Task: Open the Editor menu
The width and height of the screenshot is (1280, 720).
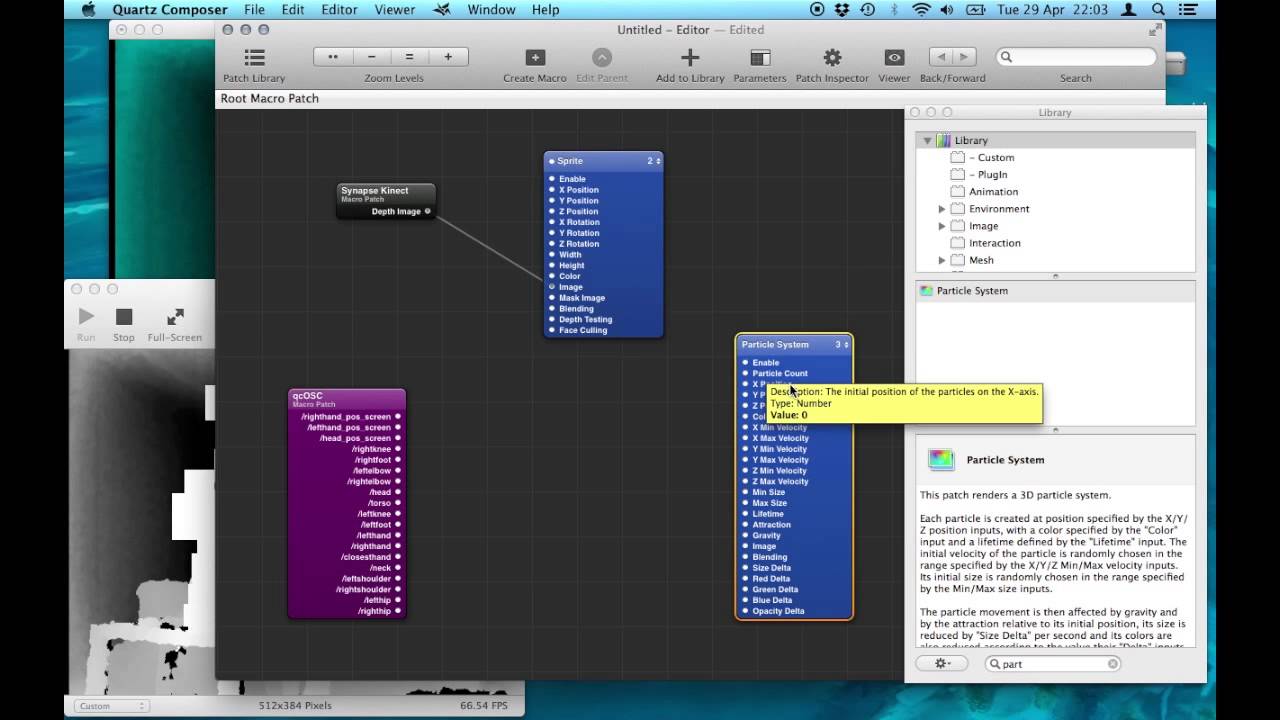Action: point(339,9)
